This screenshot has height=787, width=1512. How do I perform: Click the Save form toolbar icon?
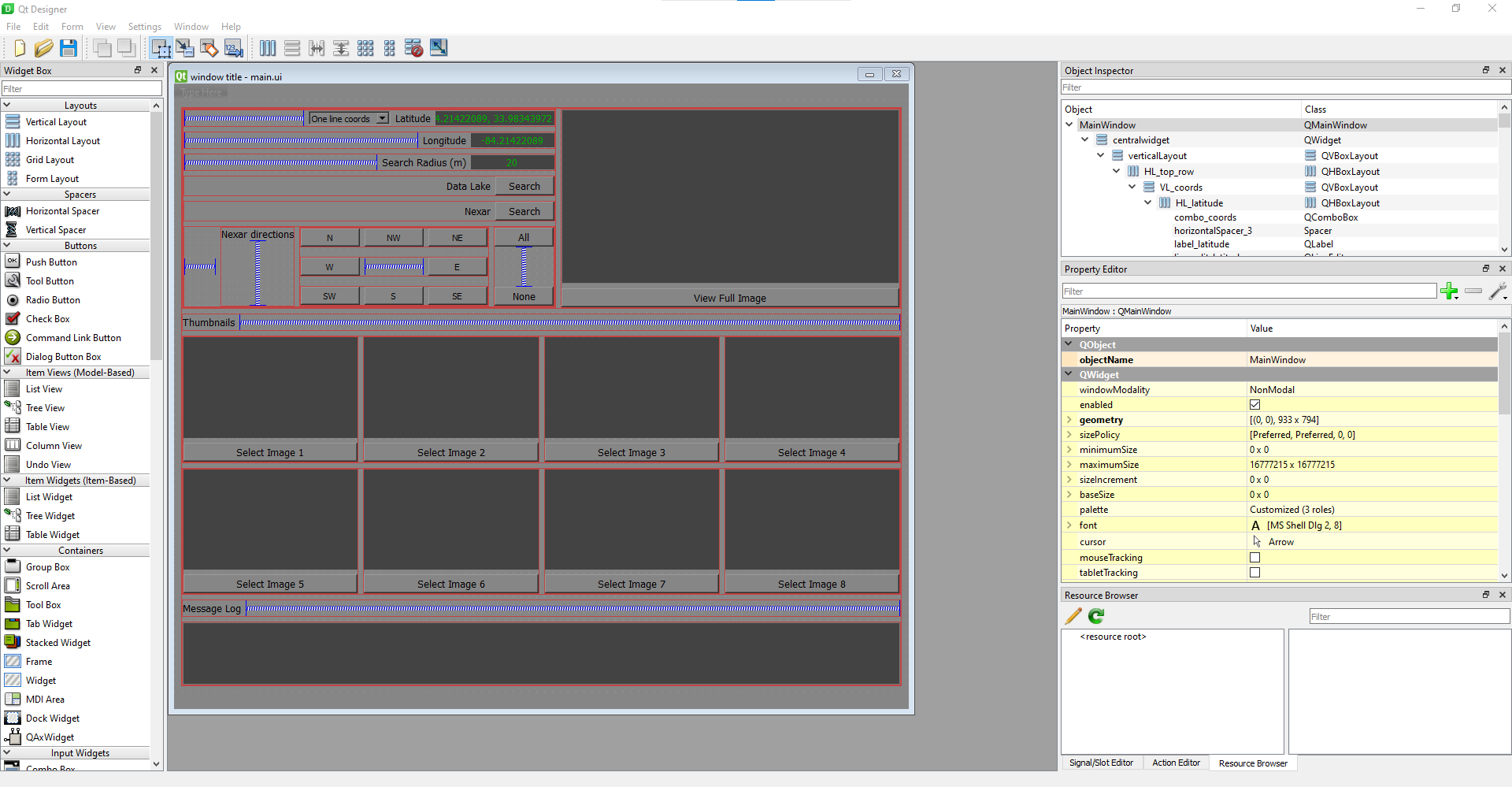coord(69,48)
